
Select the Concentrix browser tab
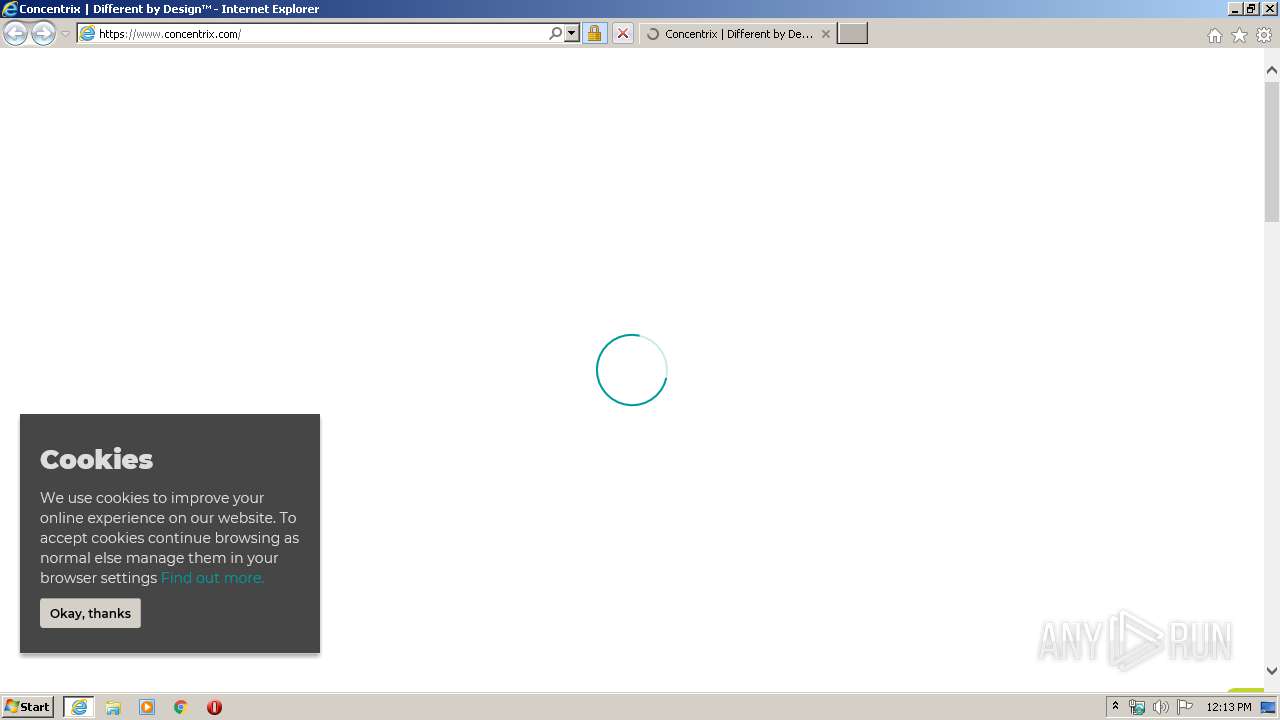pyautogui.click(x=737, y=34)
